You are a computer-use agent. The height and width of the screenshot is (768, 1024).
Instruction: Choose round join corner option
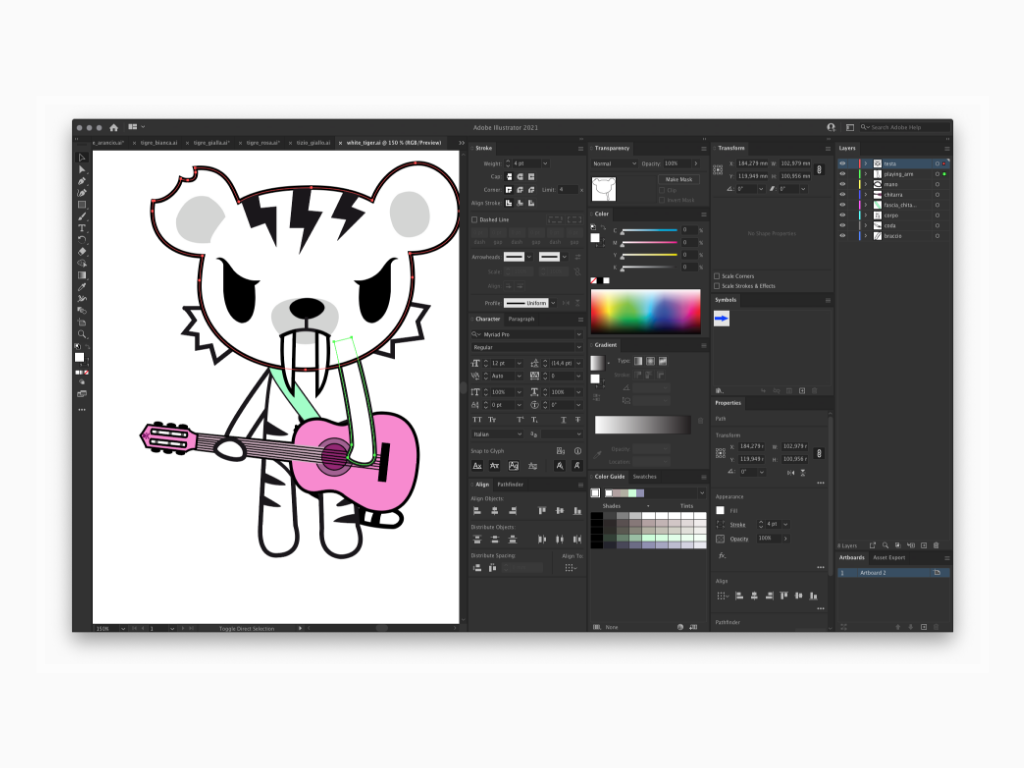coord(520,189)
